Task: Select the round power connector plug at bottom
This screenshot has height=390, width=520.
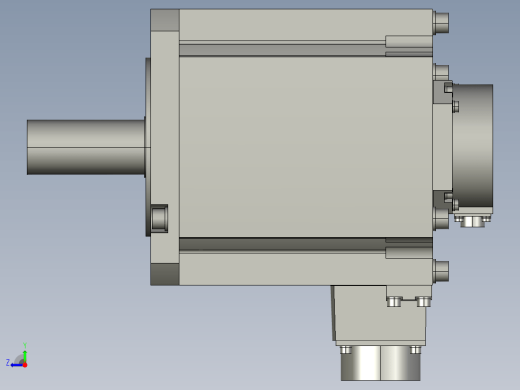Action: click(380, 363)
